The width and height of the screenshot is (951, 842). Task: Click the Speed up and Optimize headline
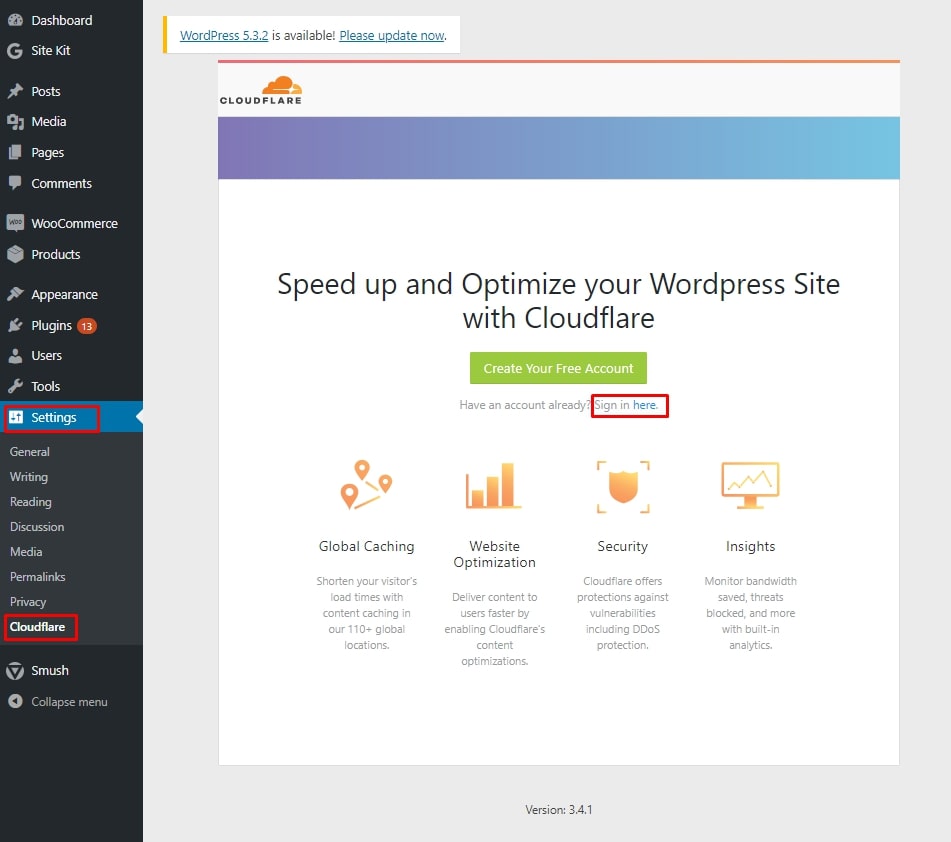[559, 301]
